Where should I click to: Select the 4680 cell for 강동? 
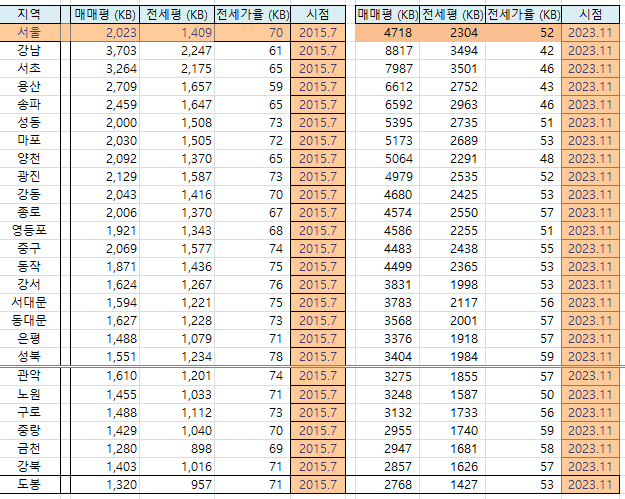387,194
